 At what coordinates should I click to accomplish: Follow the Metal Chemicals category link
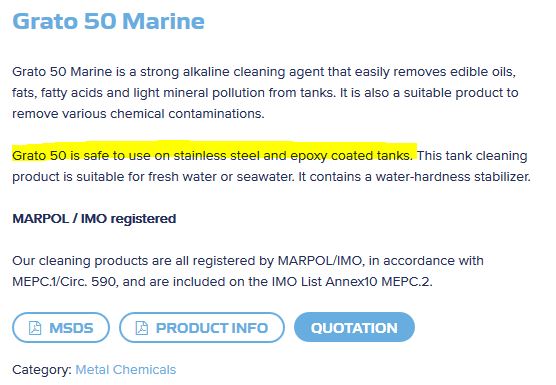click(x=126, y=370)
